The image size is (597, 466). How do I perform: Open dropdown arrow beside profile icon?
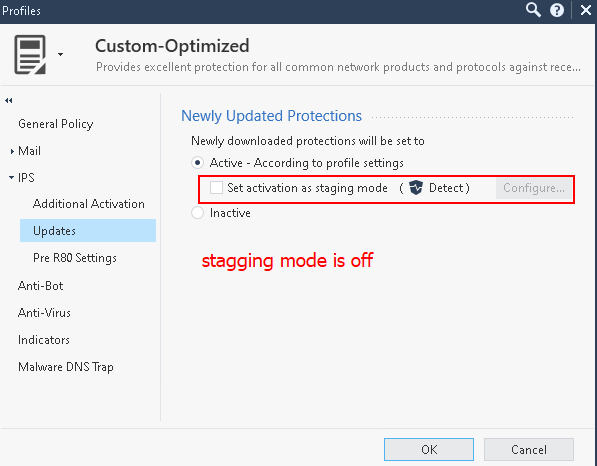tap(60, 54)
